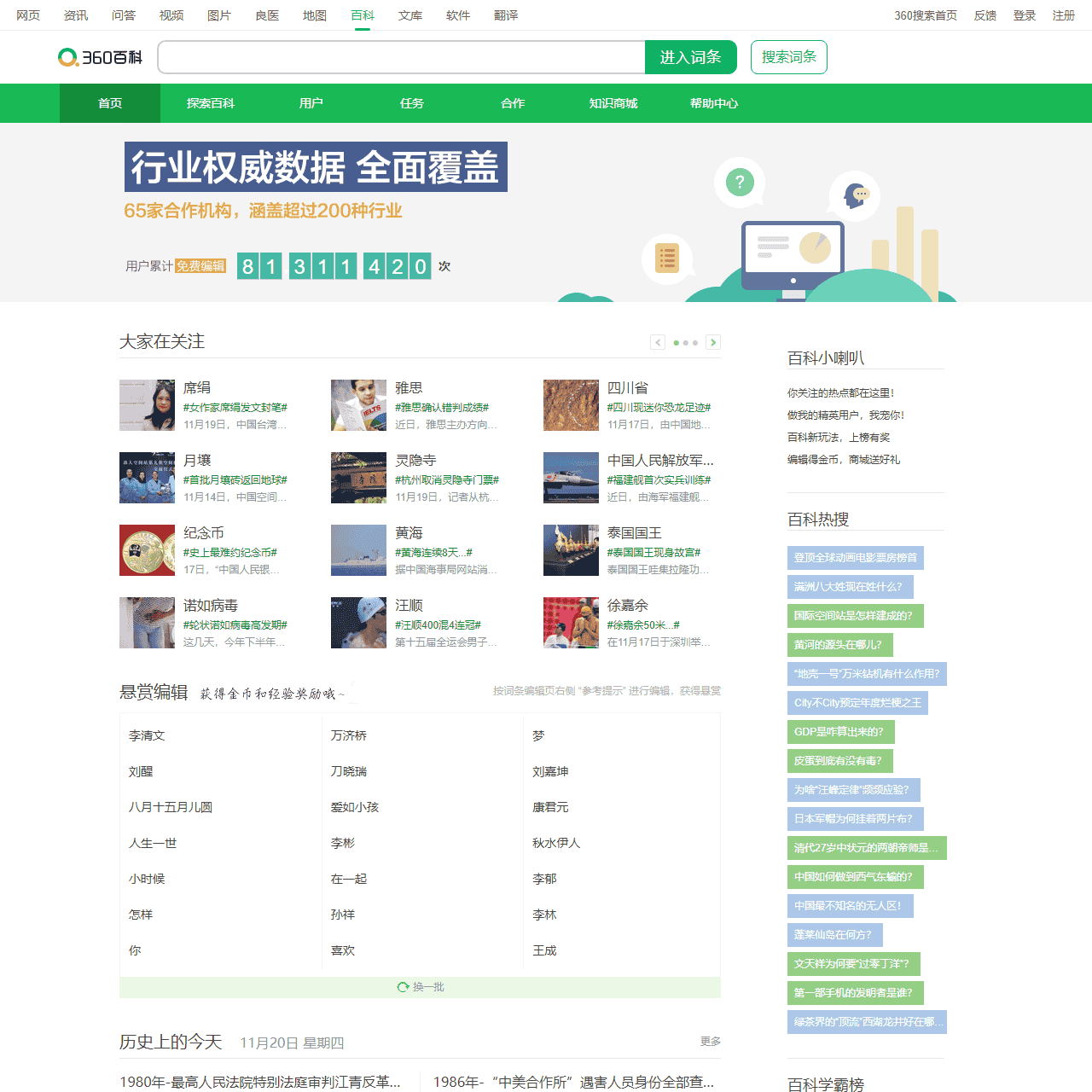This screenshot has height=1092, width=1092.
Task: Switch to the 图片 tab in top navigation
Action: (219, 15)
